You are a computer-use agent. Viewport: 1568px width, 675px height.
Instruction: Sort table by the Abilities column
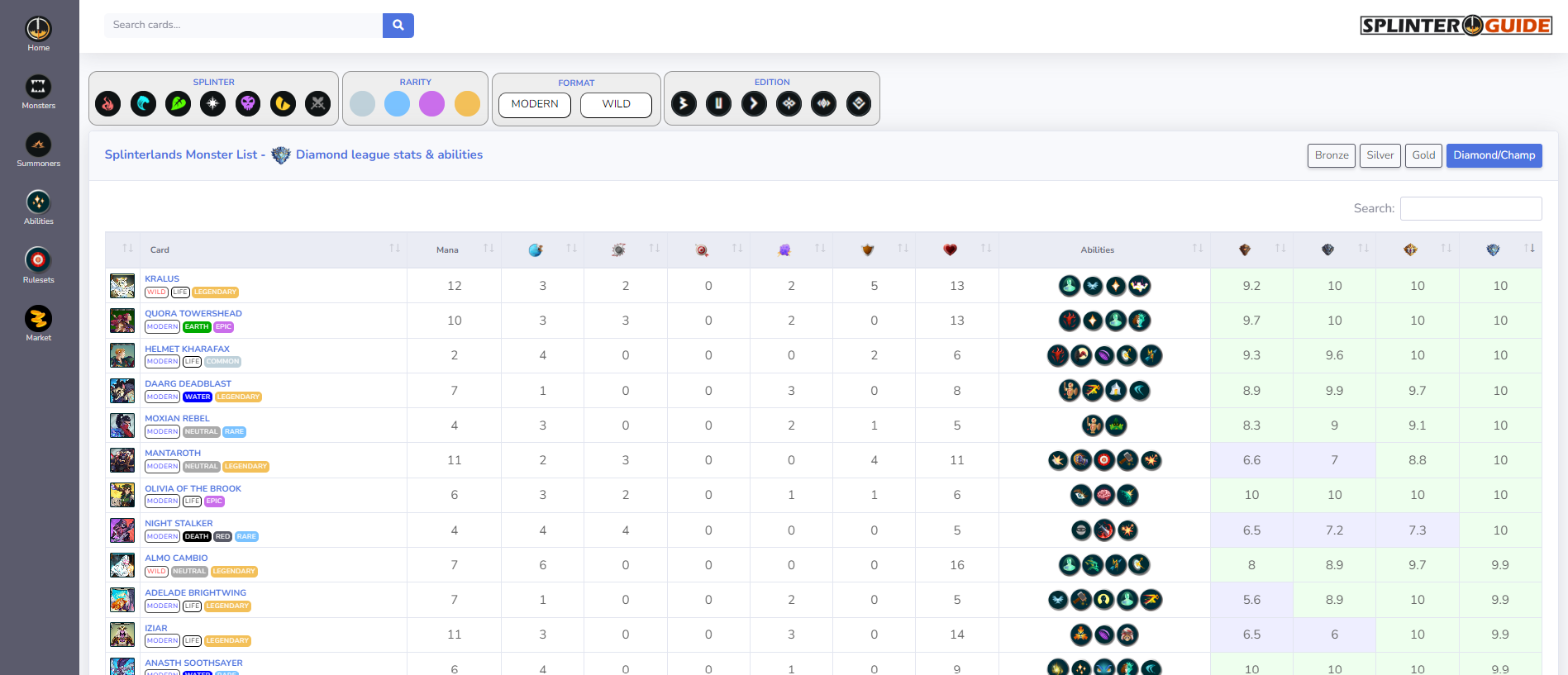pyautogui.click(x=1104, y=250)
